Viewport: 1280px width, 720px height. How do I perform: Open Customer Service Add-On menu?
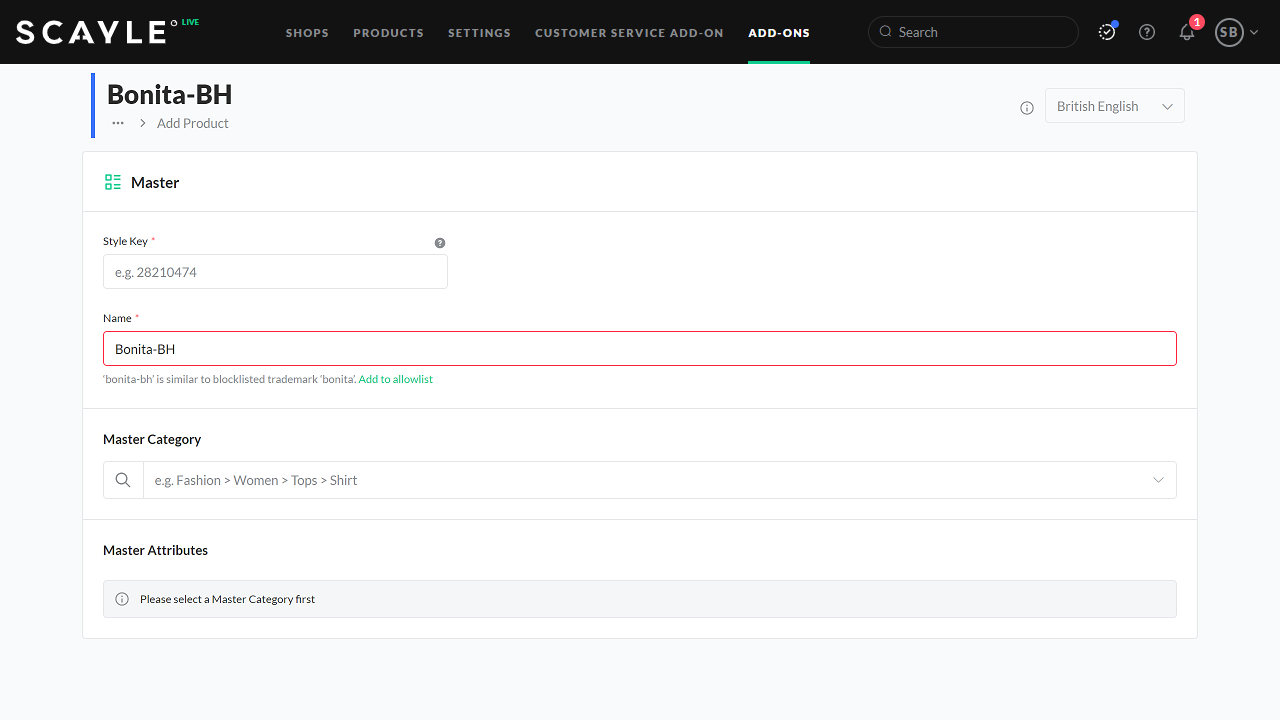click(629, 33)
